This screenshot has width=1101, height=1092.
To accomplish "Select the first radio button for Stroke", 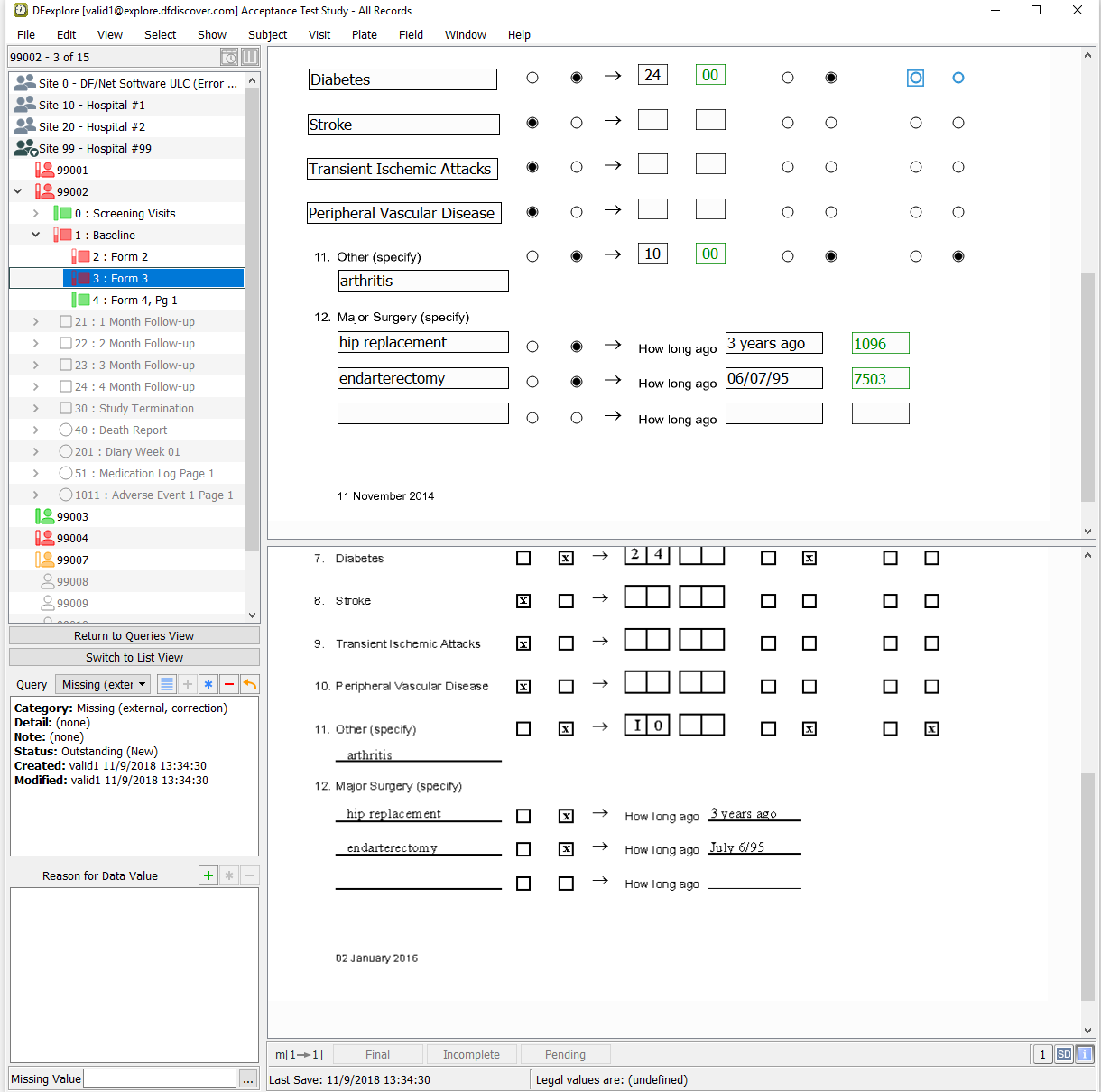I will click(x=532, y=123).
